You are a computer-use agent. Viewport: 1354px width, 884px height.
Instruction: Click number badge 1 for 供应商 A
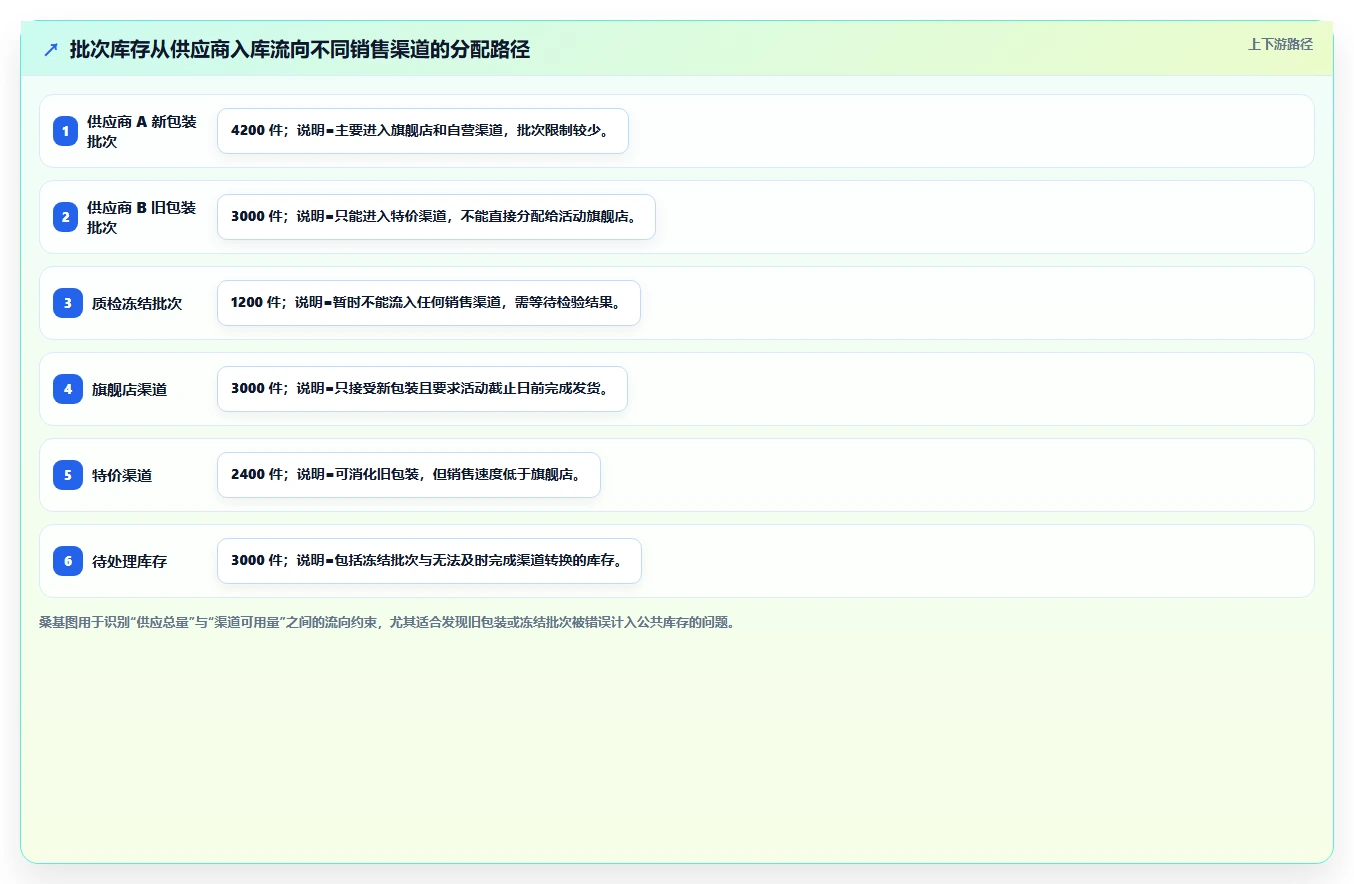click(66, 131)
